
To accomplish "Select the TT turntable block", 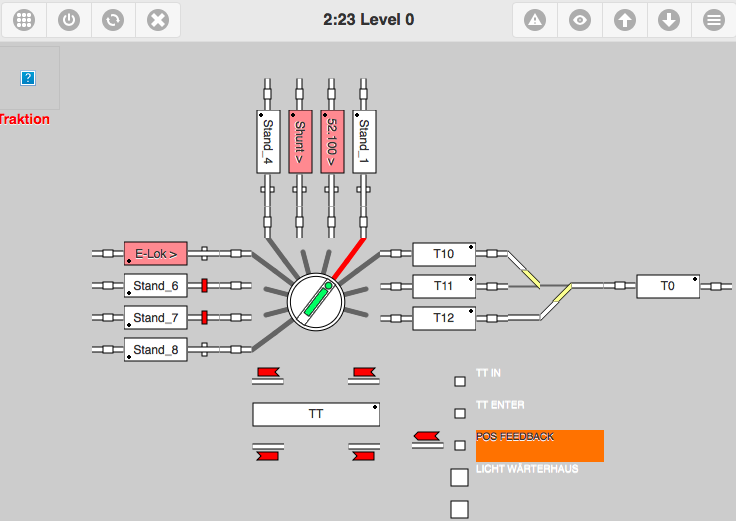I will (x=316, y=413).
